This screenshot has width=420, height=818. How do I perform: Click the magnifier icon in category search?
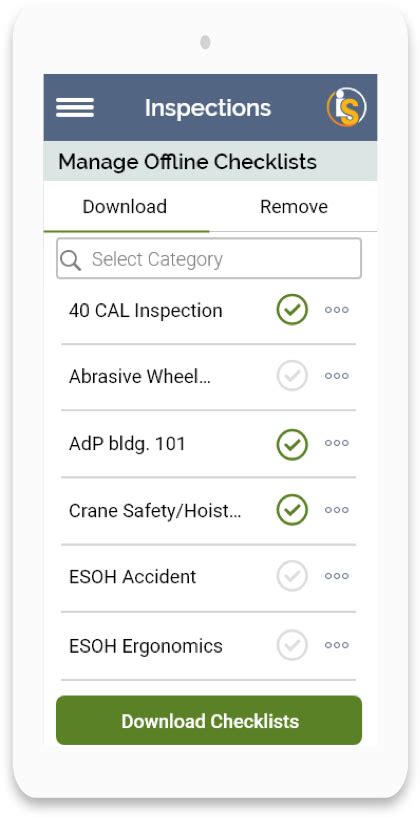(x=70, y=259)
